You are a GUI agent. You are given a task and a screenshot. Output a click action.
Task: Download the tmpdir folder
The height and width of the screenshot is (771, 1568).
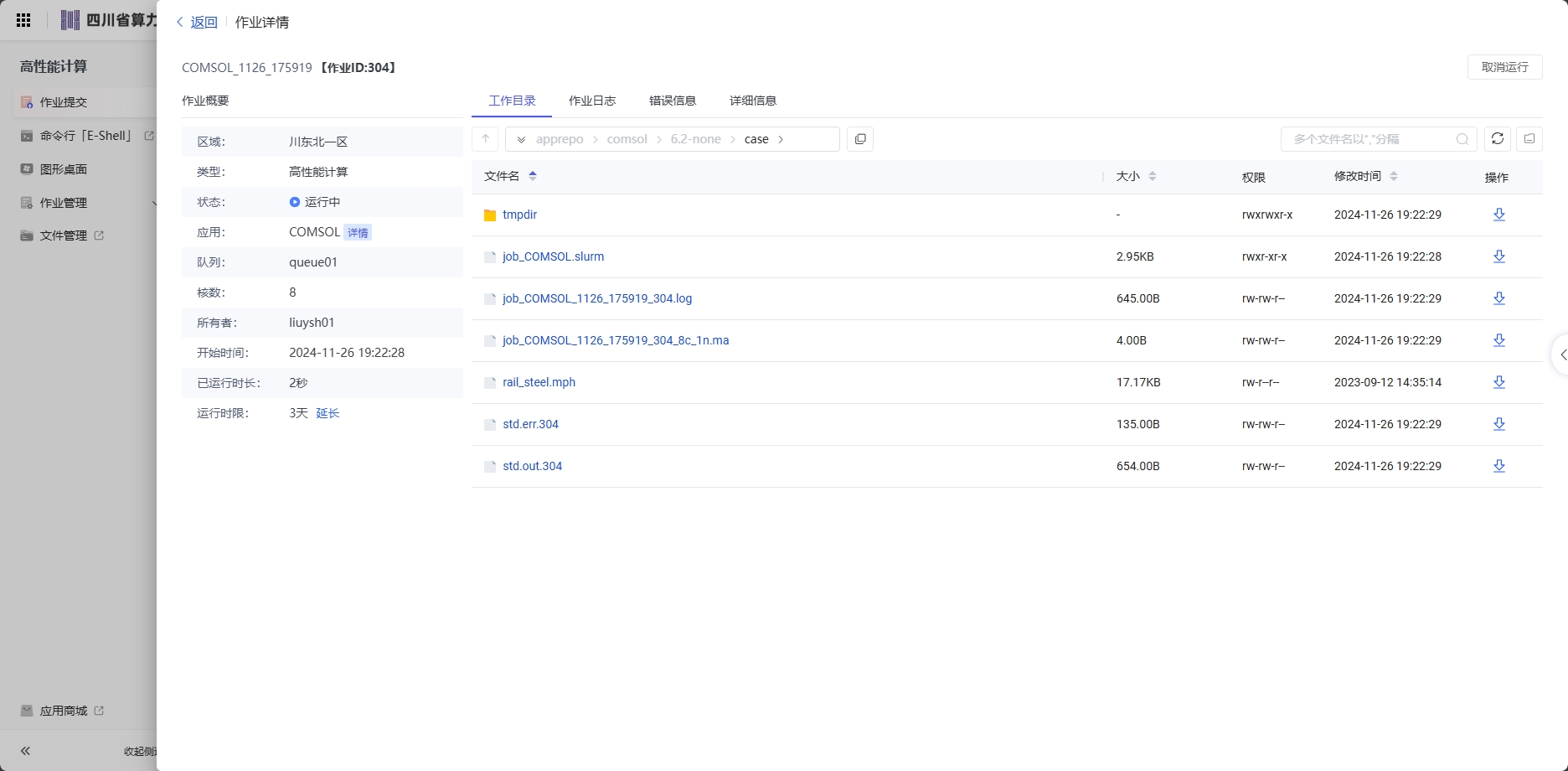pos(1499,215)
